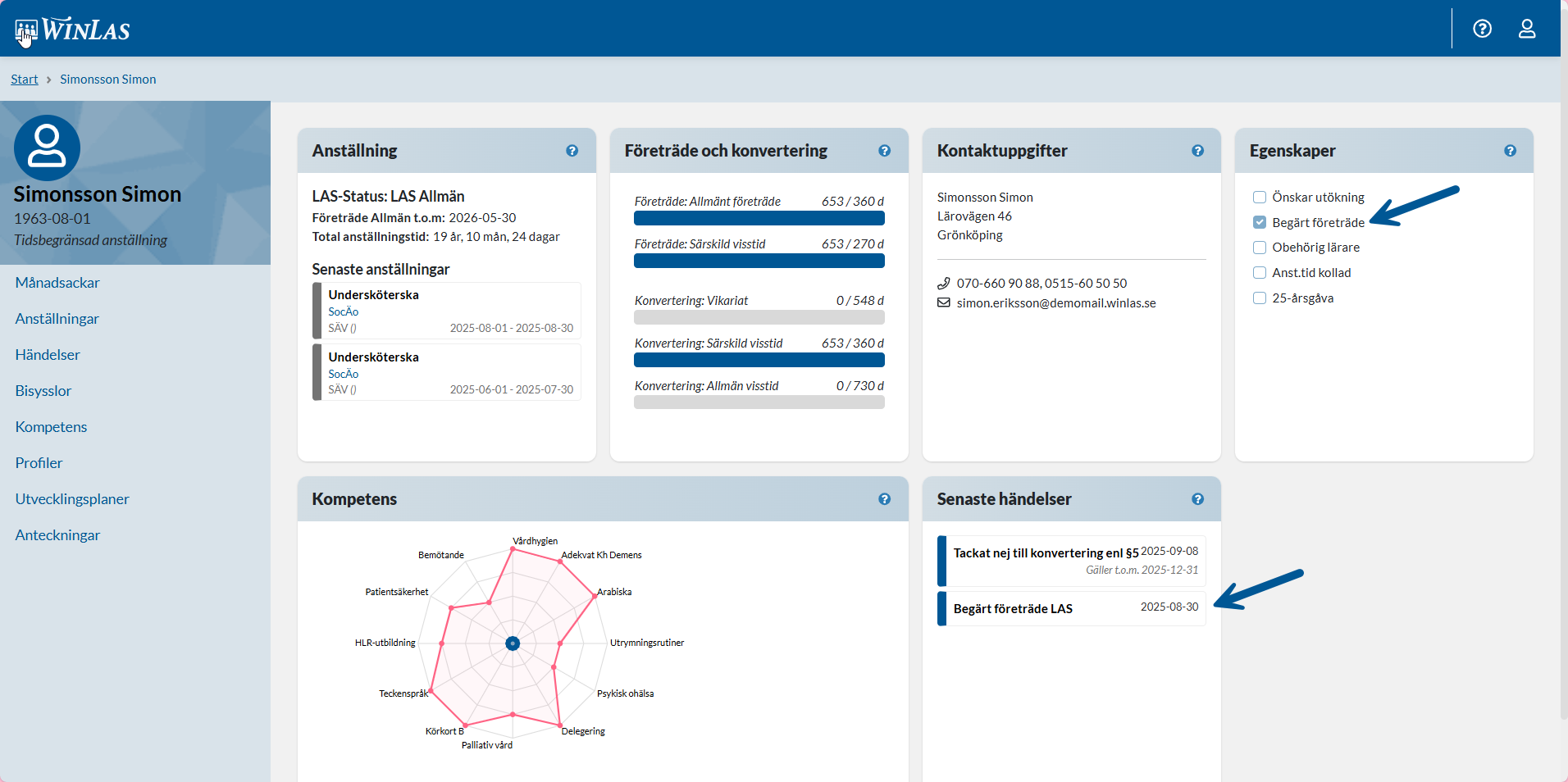Open the SocÅo link of first Undersköterska
This screenshot has height=782, width=1568.
[344, 311]
